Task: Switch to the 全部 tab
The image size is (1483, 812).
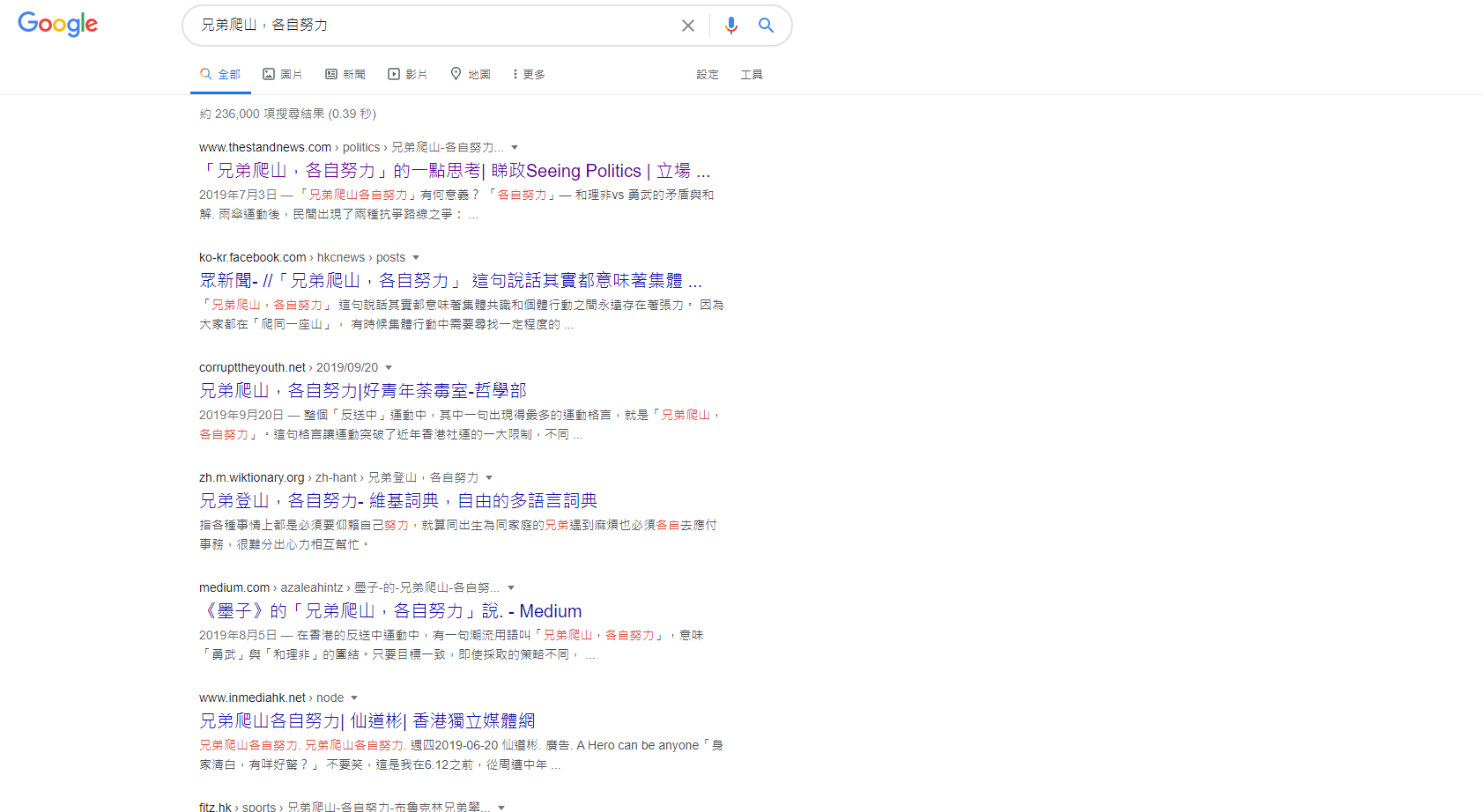Action: point(220,74)
